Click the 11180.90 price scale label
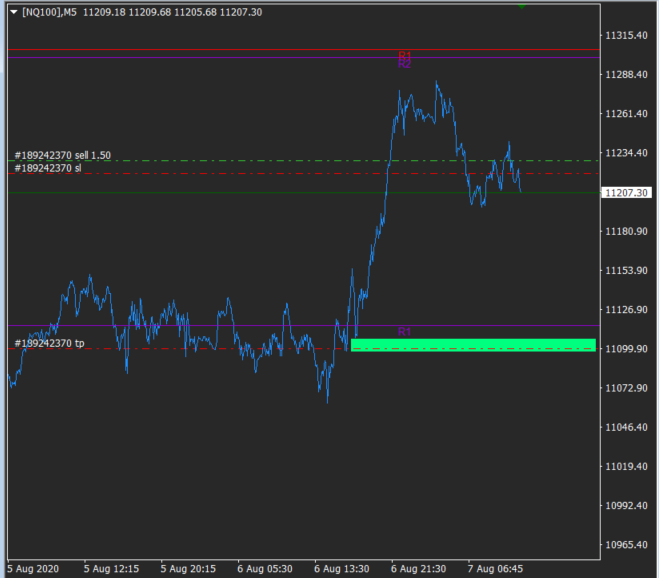The width and height of the screenshot is (659, 578). [x=626, y=231]
